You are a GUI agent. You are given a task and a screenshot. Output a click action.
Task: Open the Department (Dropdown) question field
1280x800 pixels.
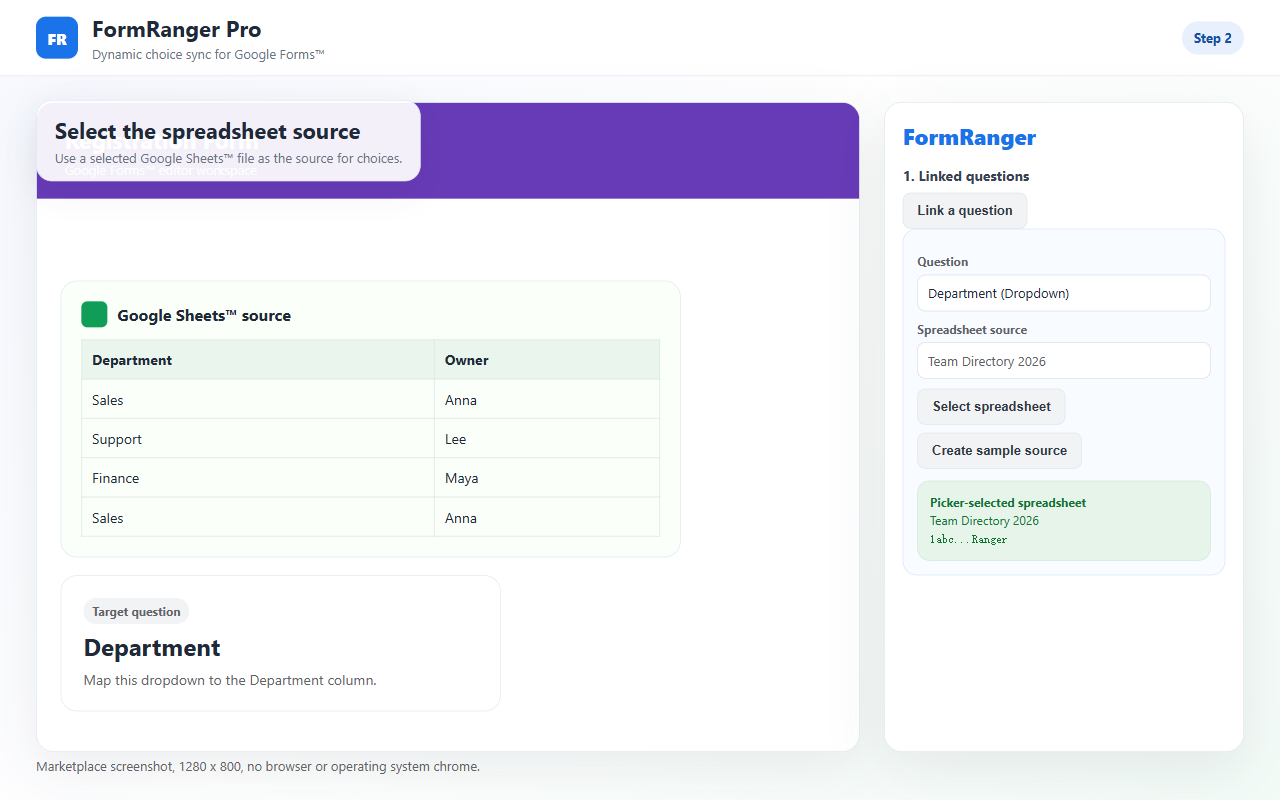pos(1063,293)
